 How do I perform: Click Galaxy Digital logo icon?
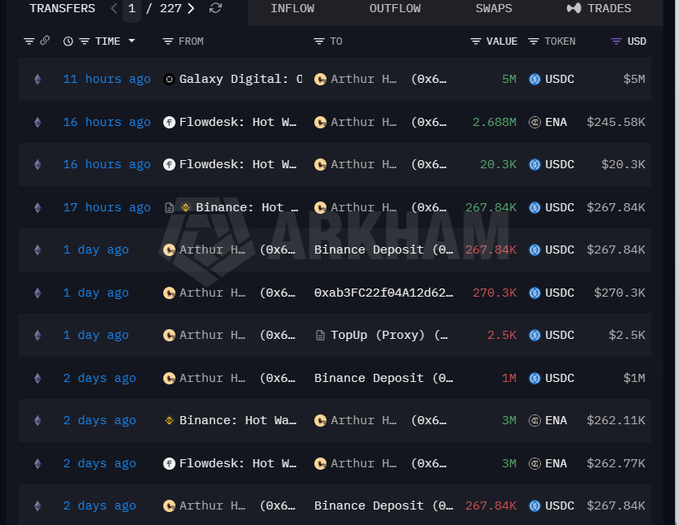point(169,79)
